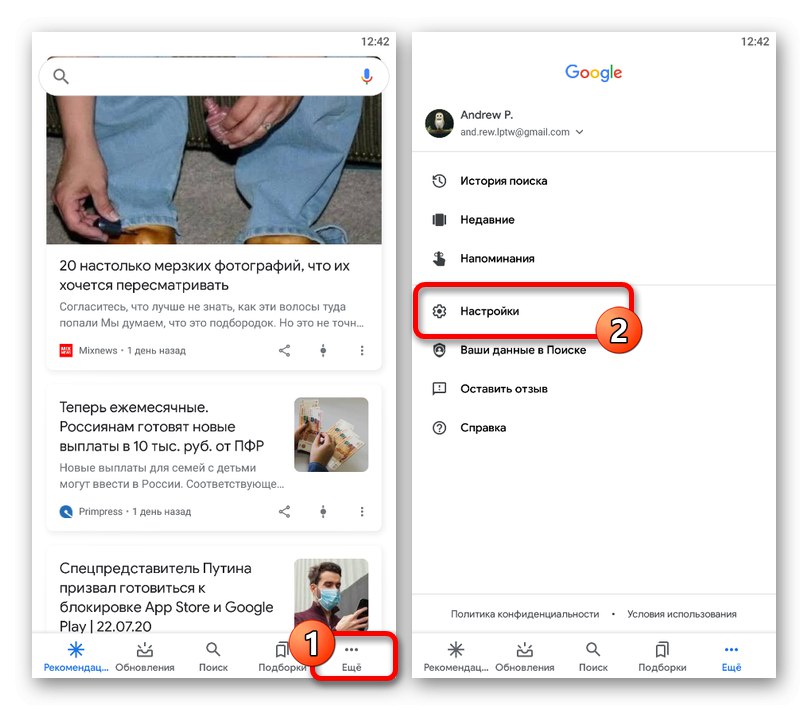Viewport: 808px width, 710px height.
Task: Open interest control for Mixnews article
Action: (x=323, y=351)
